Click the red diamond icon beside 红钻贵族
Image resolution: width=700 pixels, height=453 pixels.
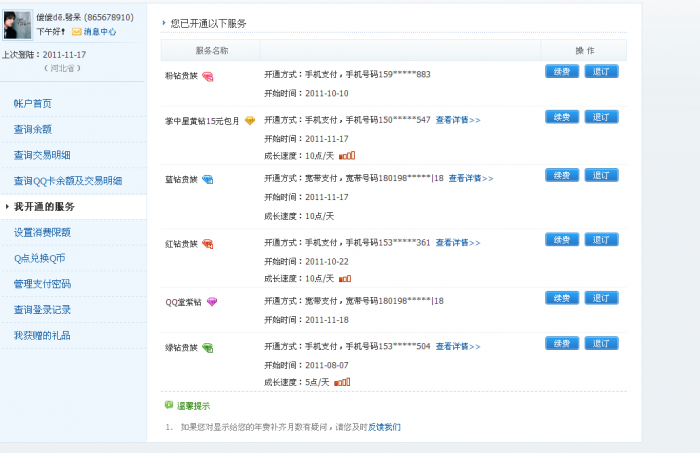[x=208, y=244]
